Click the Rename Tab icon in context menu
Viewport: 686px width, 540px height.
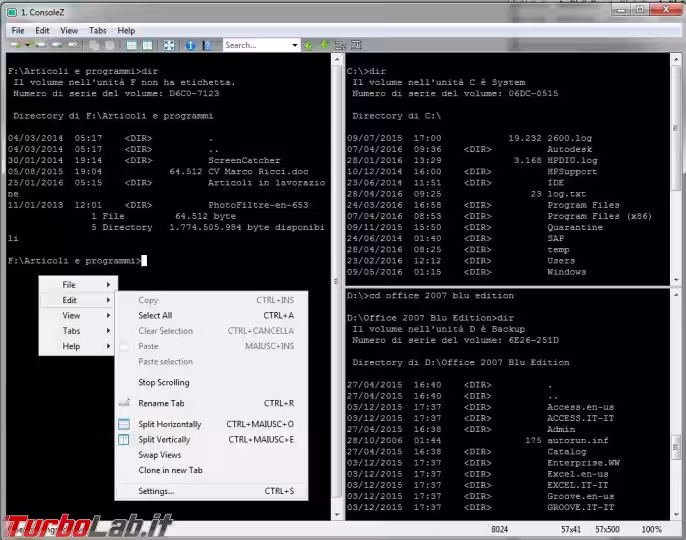click(x=124, y=403)
